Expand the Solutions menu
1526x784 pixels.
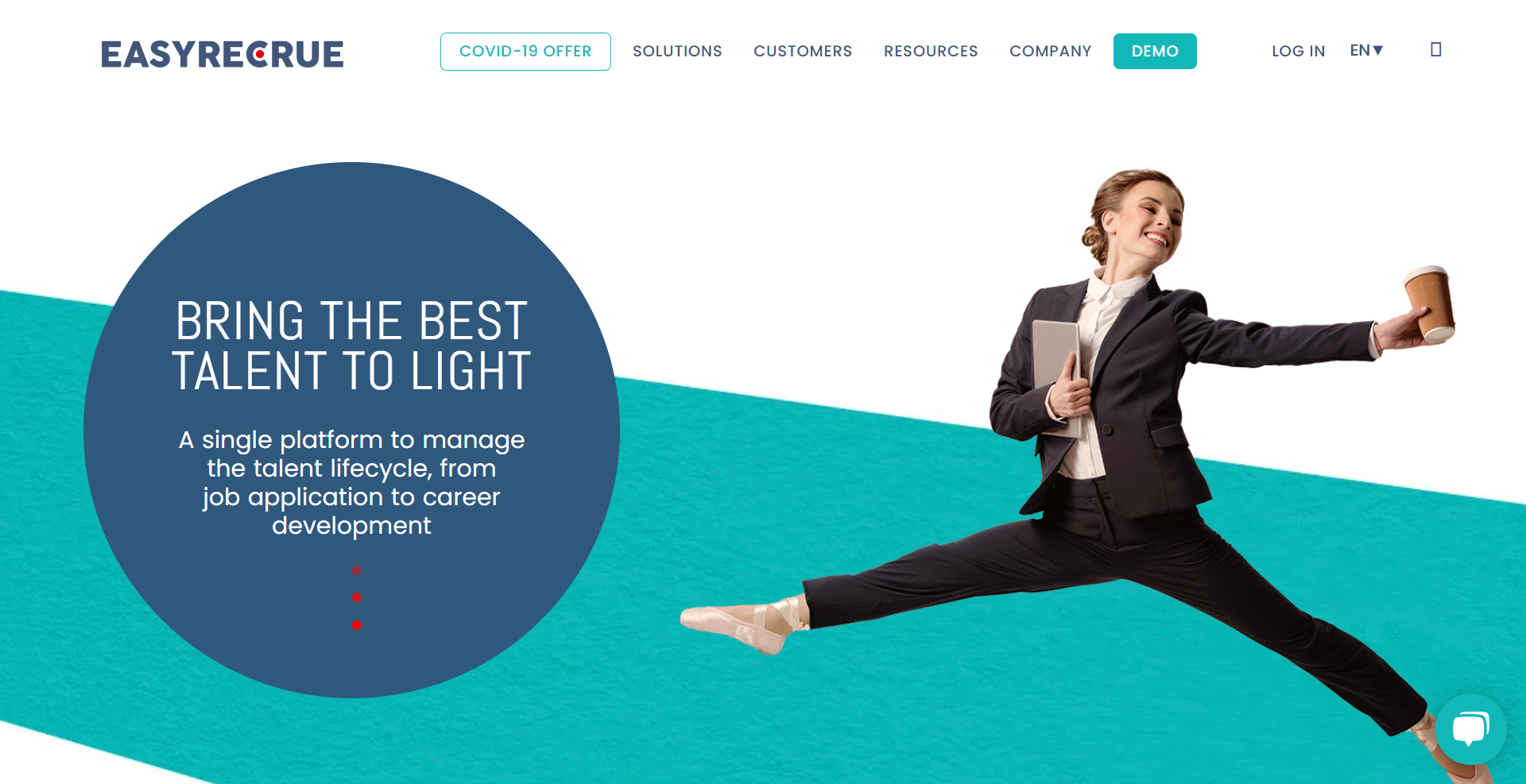(x=677, y=52)
